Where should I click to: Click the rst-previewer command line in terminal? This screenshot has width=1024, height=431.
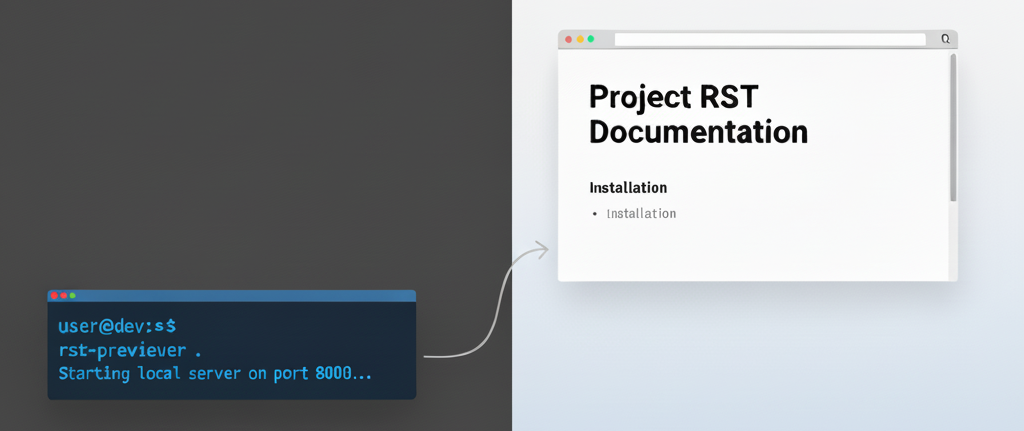tap(129, 351)
